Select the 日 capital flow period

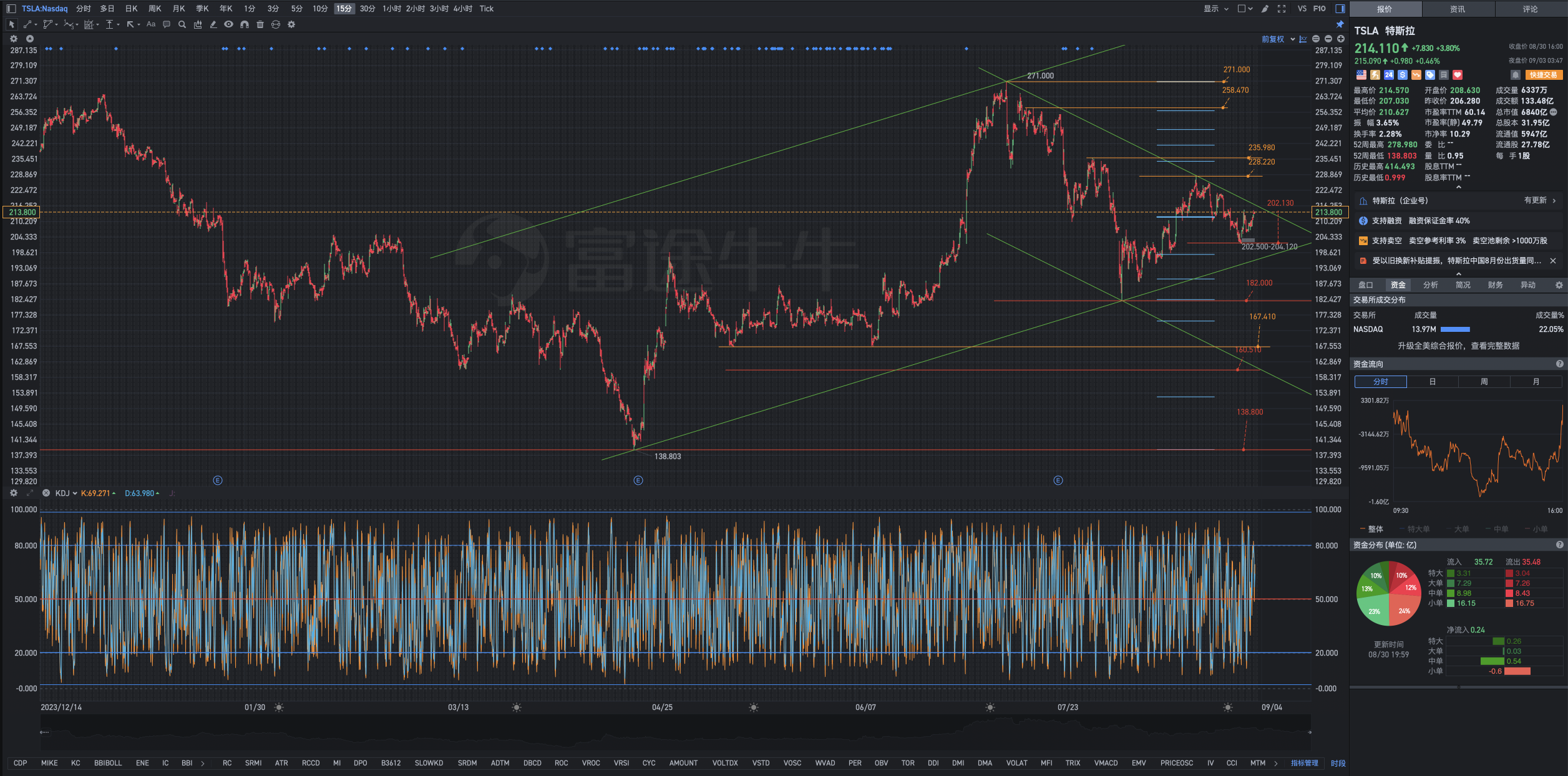(1433, 382)
